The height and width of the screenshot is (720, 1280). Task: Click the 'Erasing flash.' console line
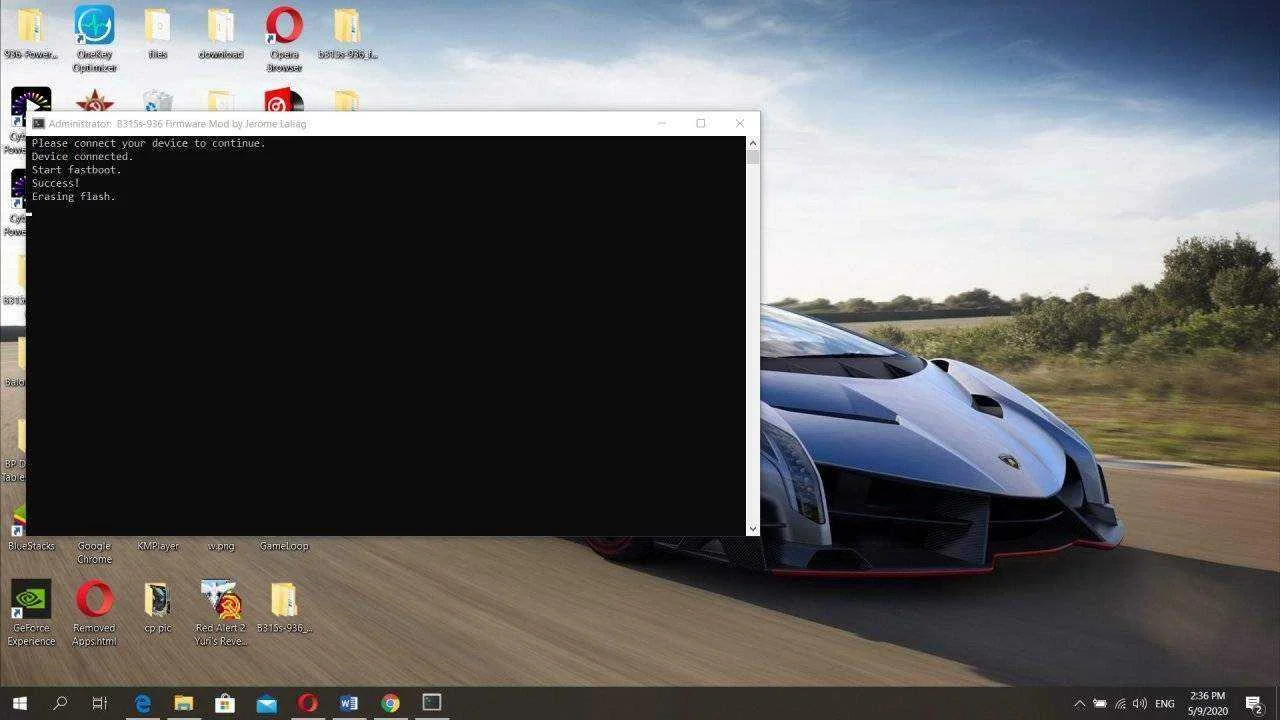pos(73,197)
